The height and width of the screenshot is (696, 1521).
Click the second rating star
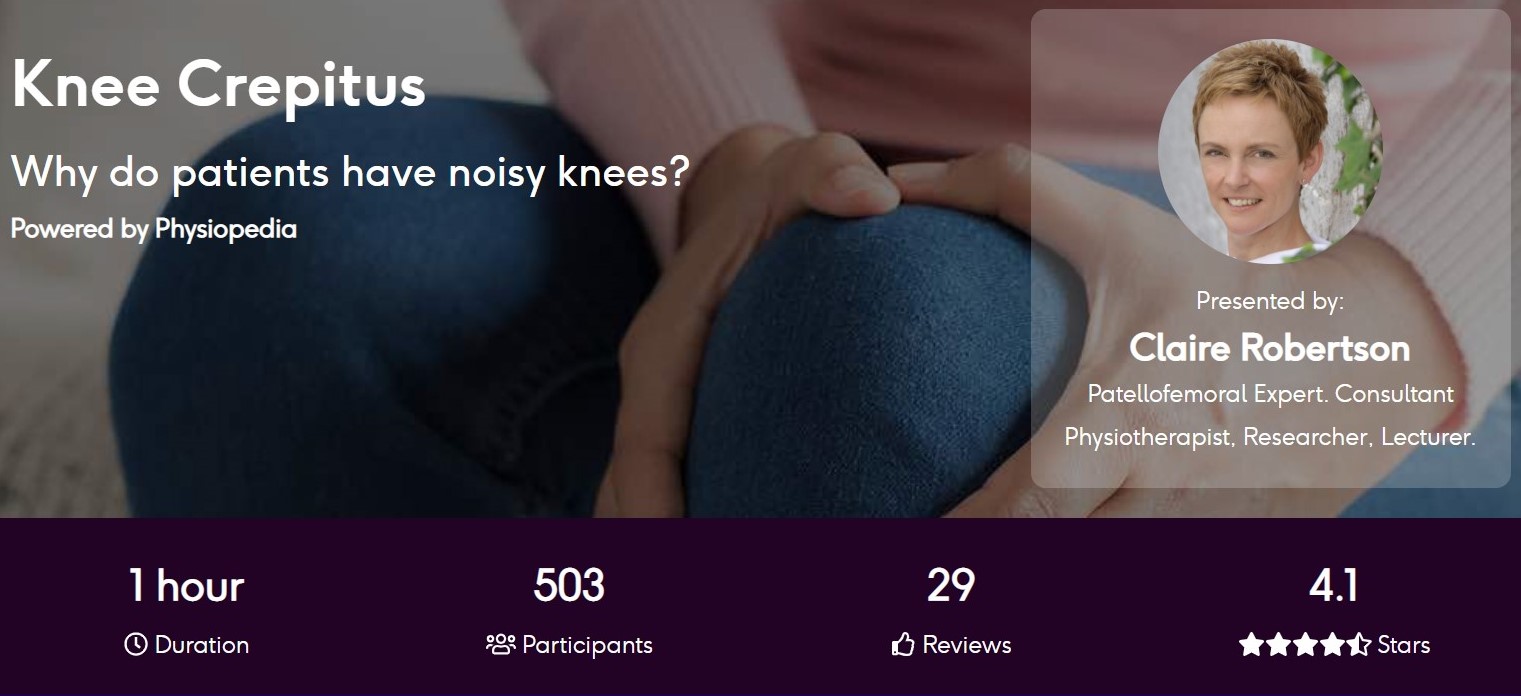[x=1278, y=644]
